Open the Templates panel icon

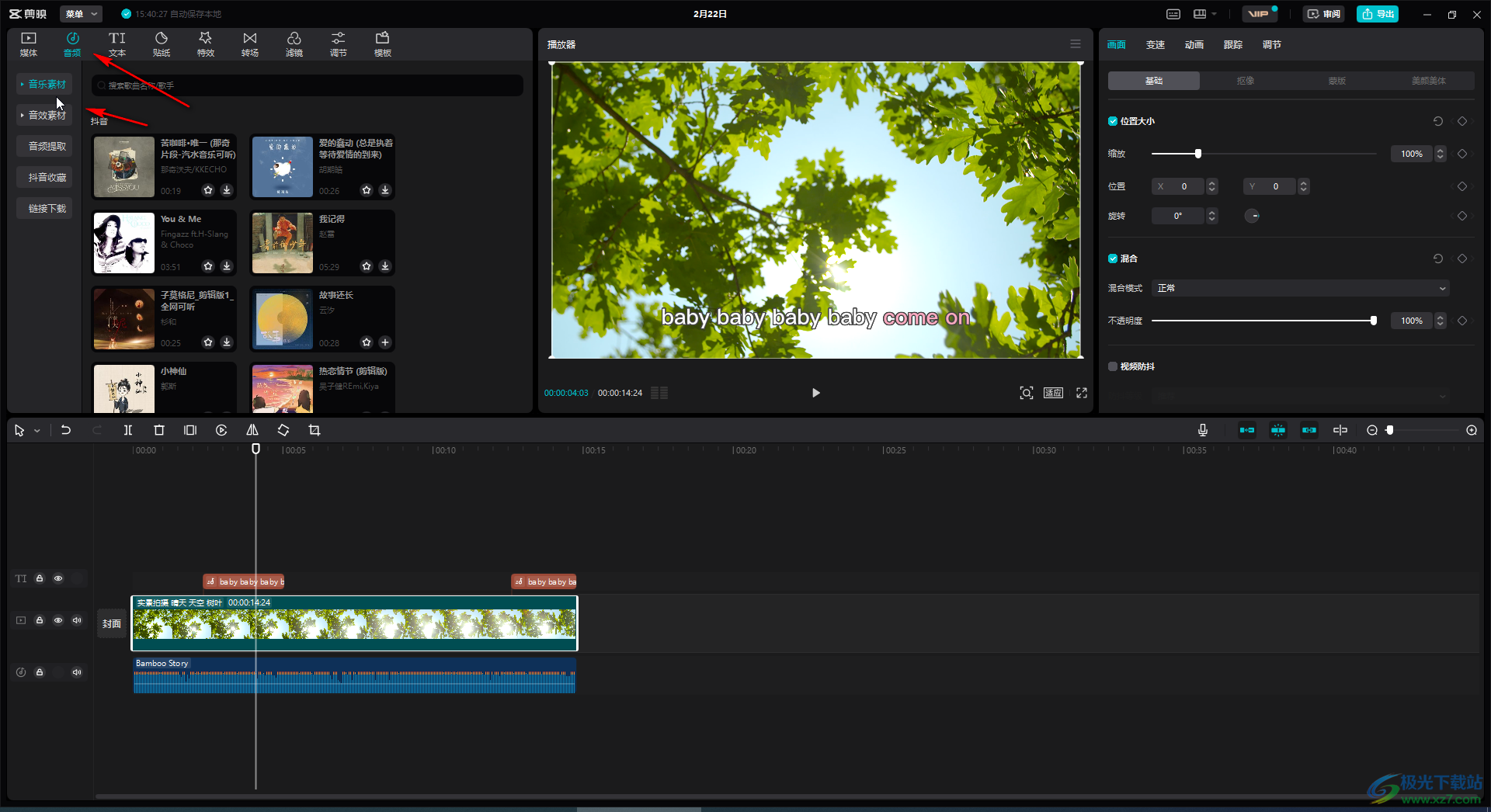pyautogui.click(x=383, y=44)
